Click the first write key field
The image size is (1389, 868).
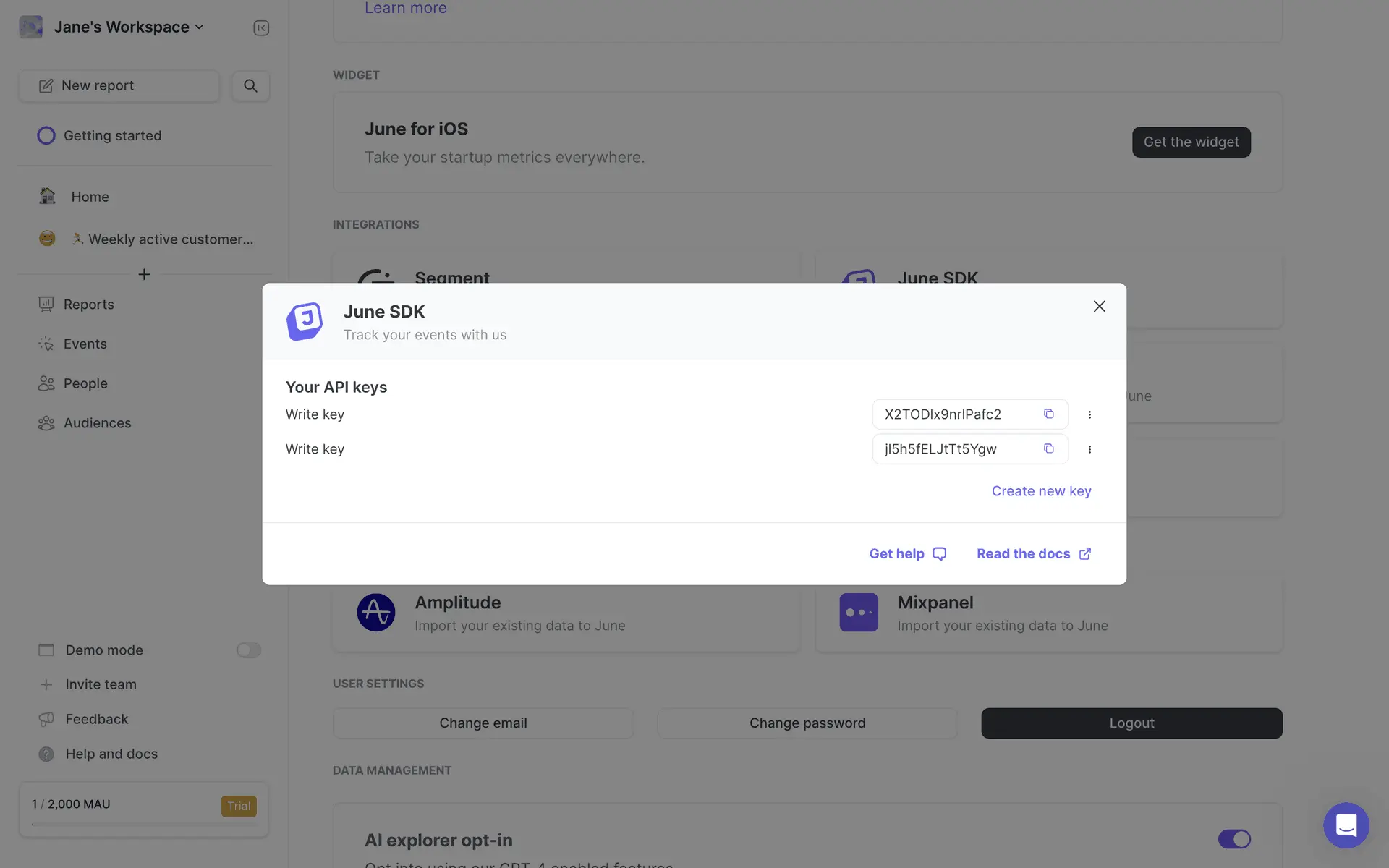[x=955, y=414]
